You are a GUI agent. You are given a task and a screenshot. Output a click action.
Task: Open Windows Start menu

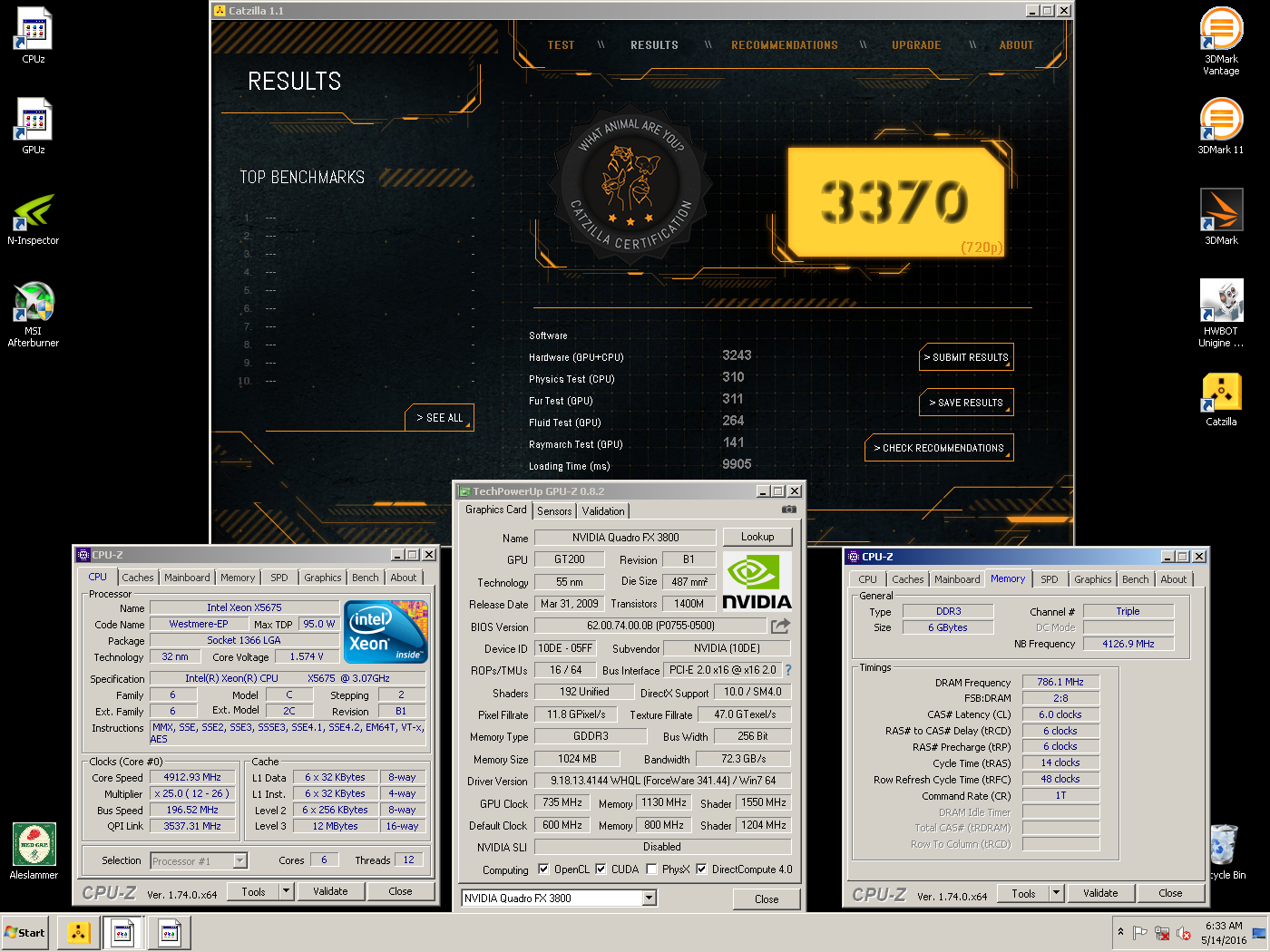point(25,932)
